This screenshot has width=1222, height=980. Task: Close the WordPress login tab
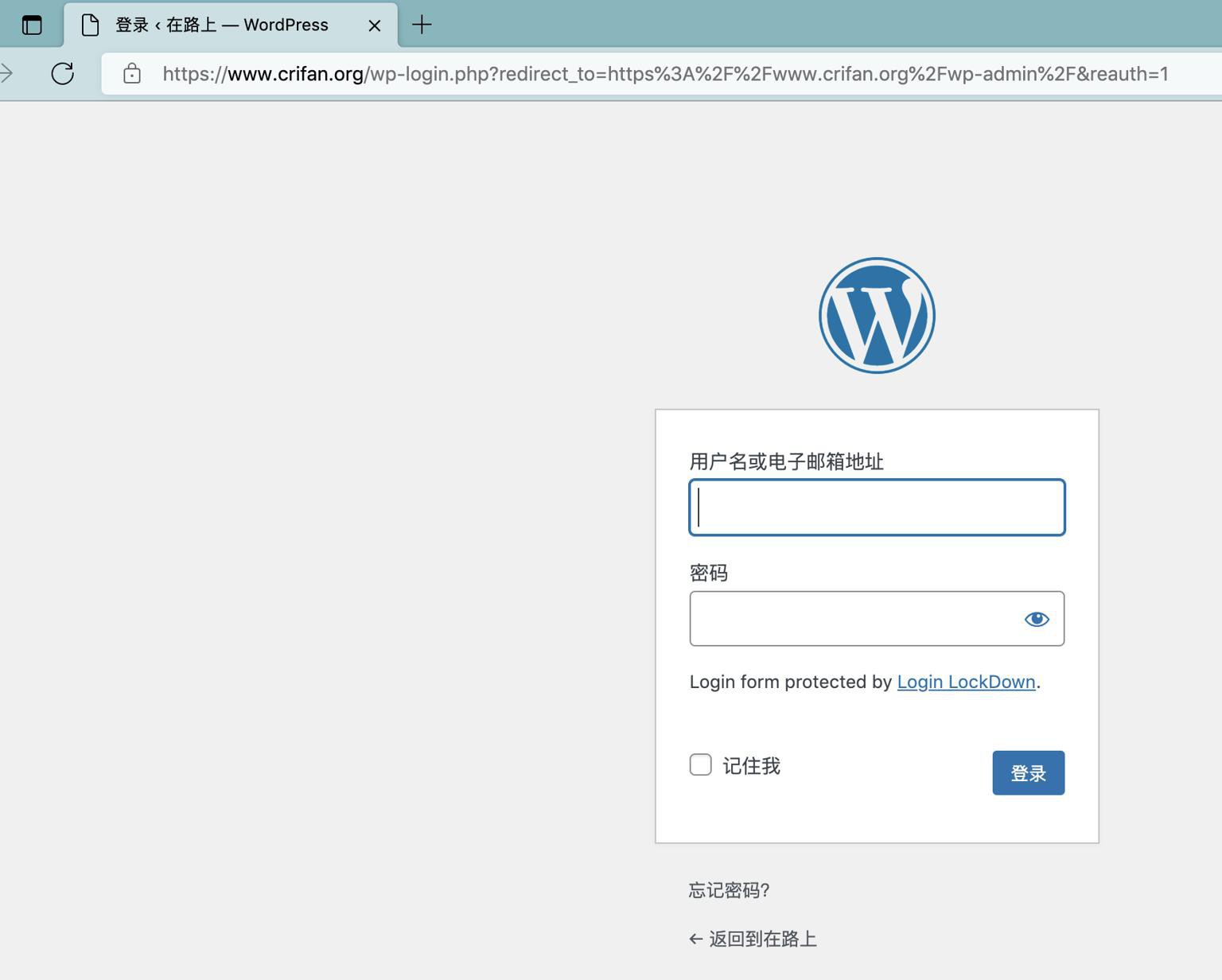coord(375,25)
